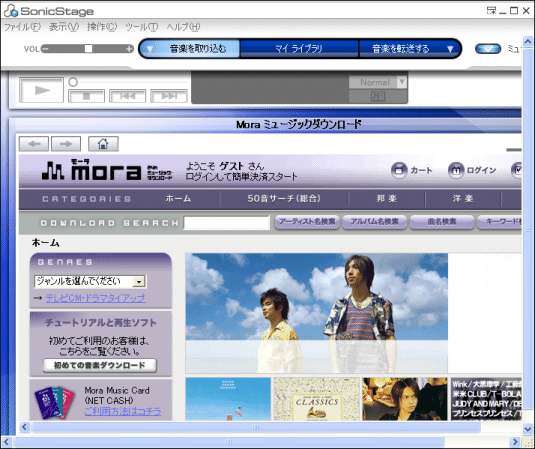This screenshot has height=449, width=535.
Task: Open the ヘルプ(H) menu
Action: (x=183, y=27)
